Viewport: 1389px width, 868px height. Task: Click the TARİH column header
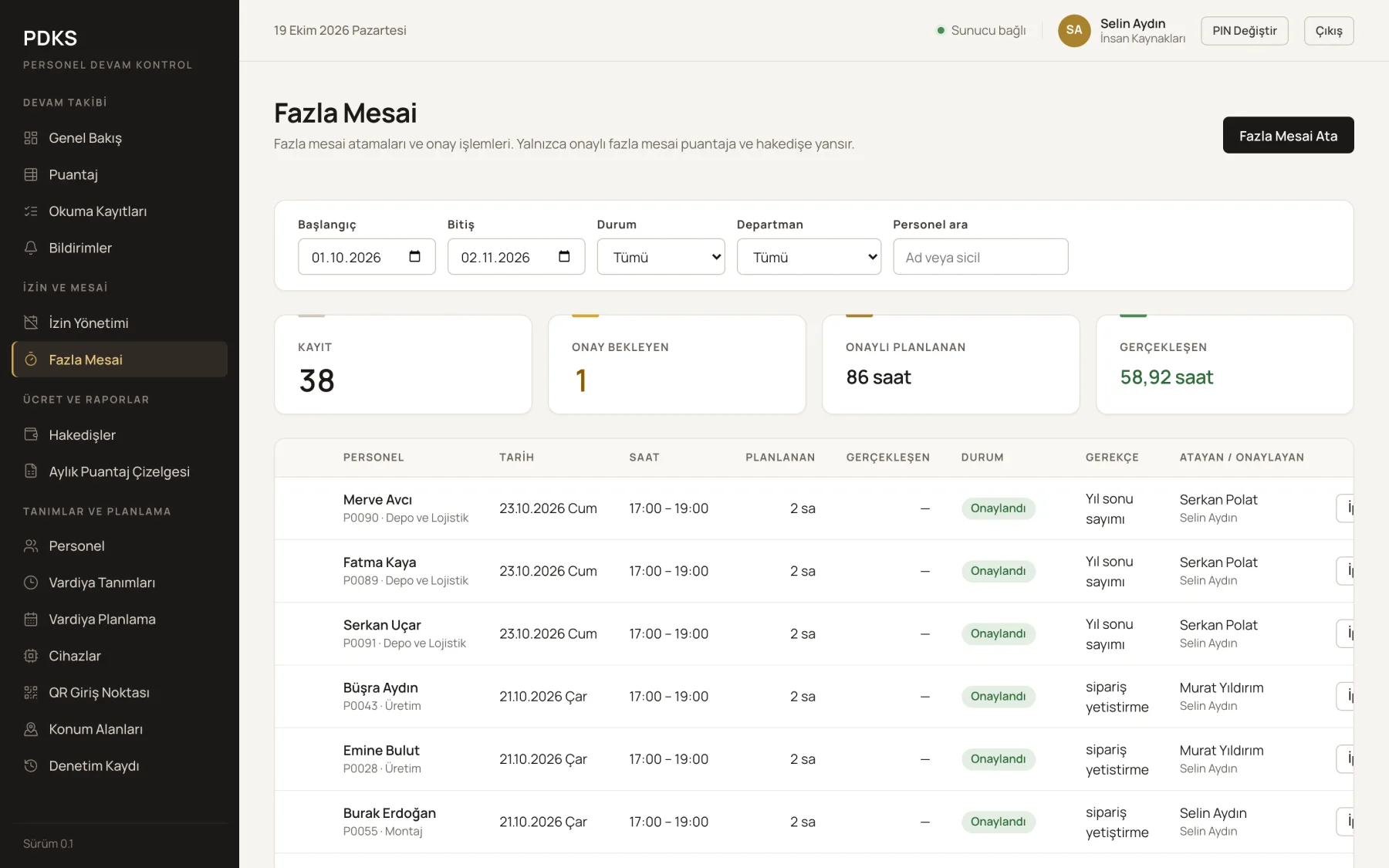516,458
